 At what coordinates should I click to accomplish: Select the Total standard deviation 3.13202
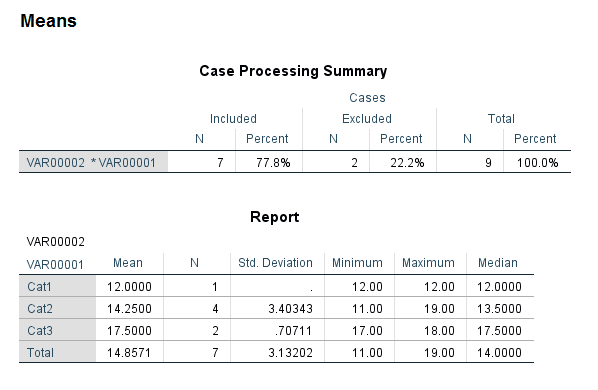pos(290,353)
